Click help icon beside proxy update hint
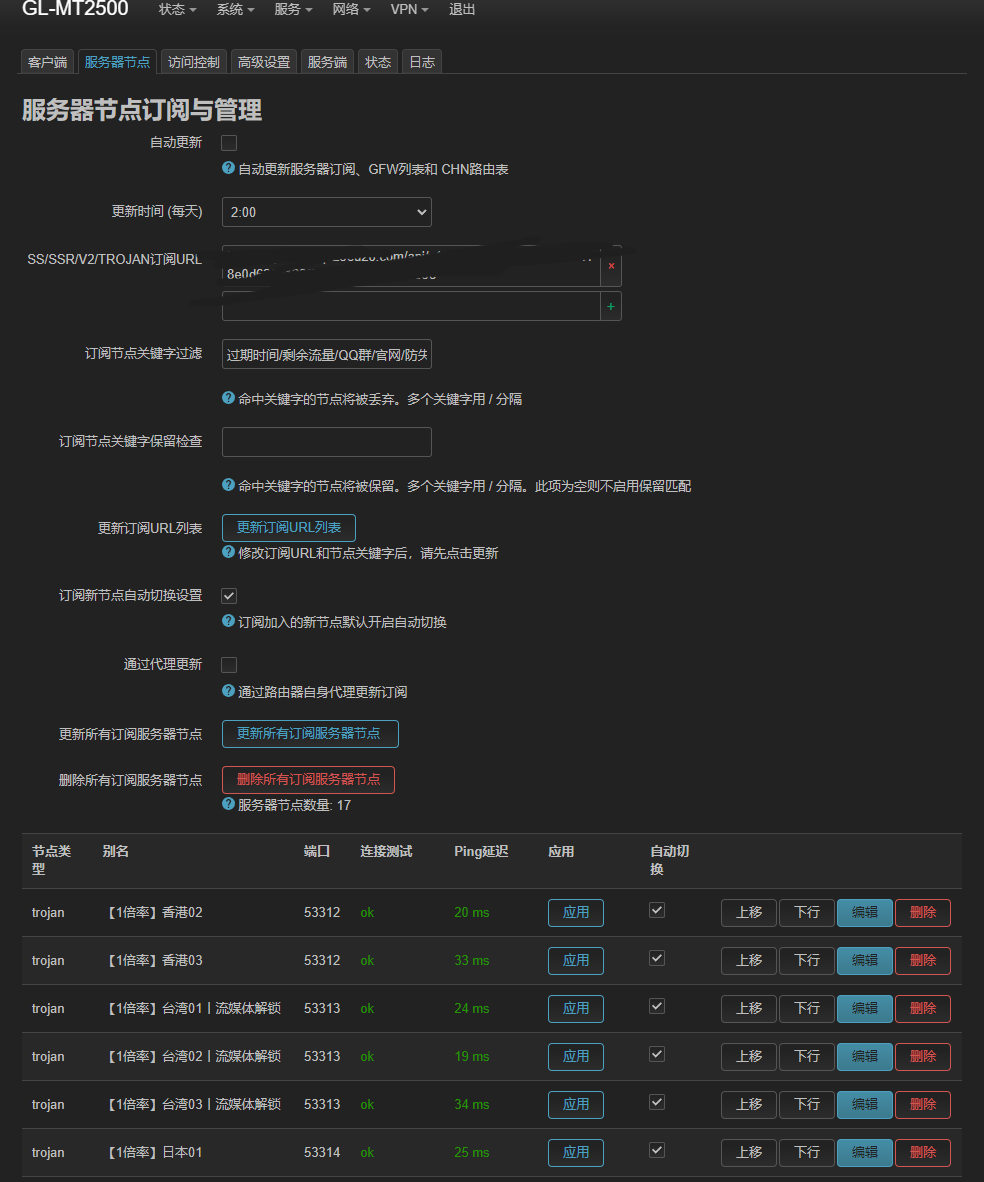 pyautogui.click(x=228, y=691)
